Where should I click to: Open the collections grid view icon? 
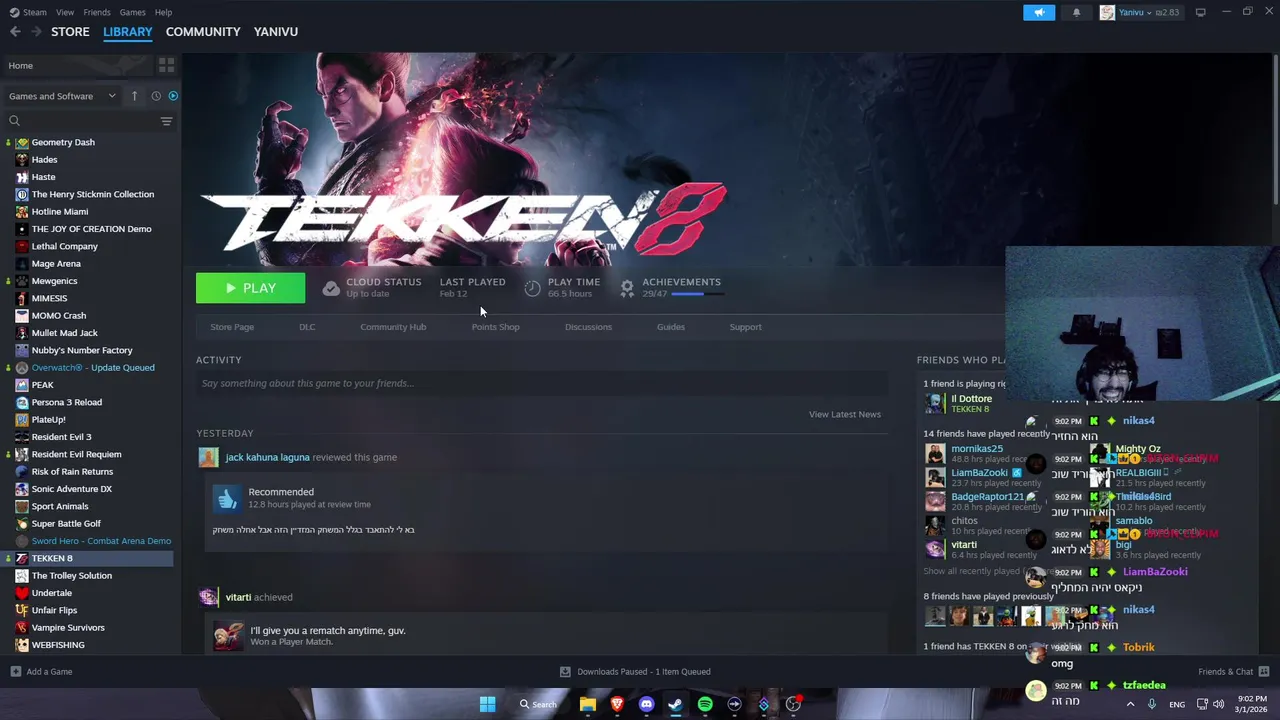[x=166, y=65]
